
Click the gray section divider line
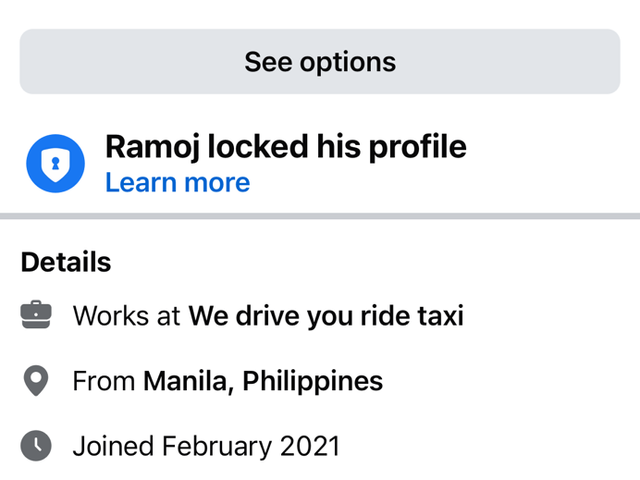pyautogui.click(x=320, y=216)
